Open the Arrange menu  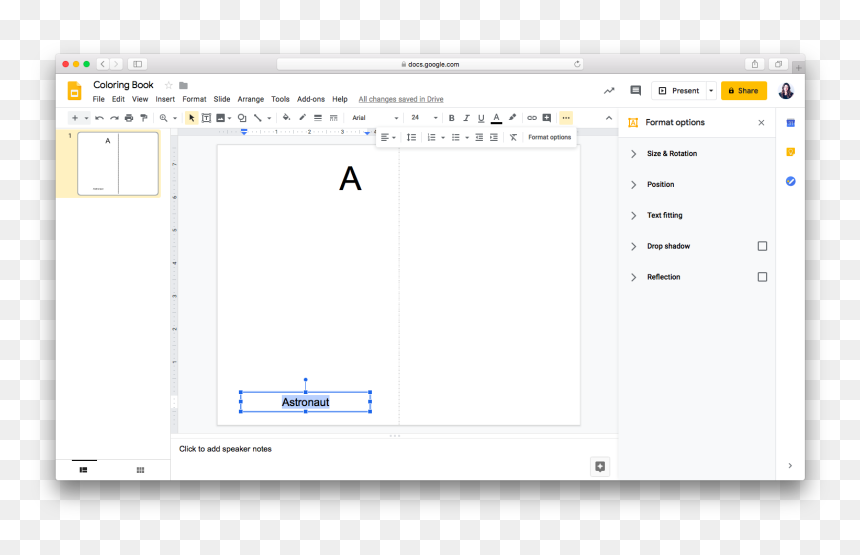click(251, 99)
